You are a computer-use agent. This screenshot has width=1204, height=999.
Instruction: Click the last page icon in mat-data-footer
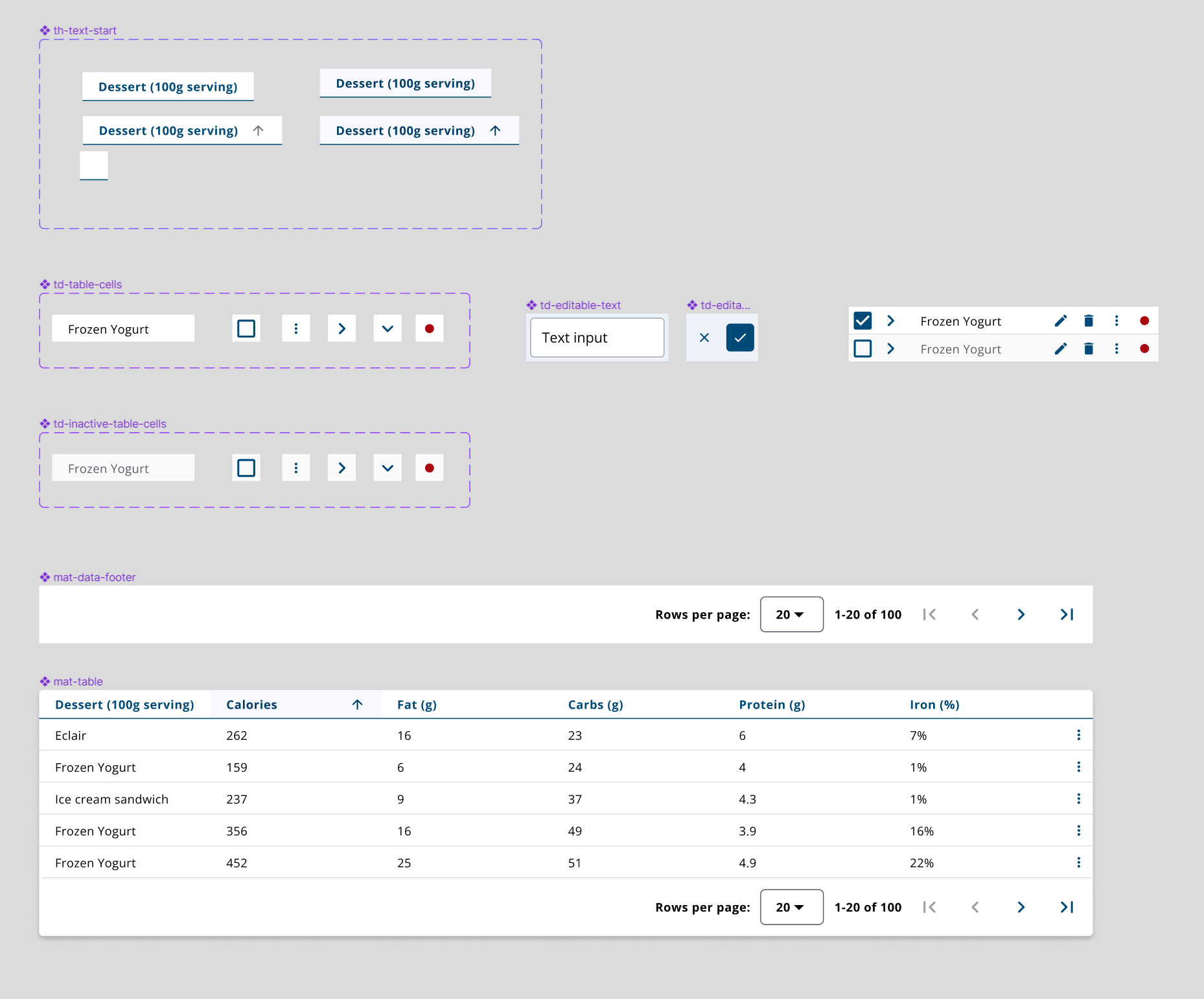1067,614
